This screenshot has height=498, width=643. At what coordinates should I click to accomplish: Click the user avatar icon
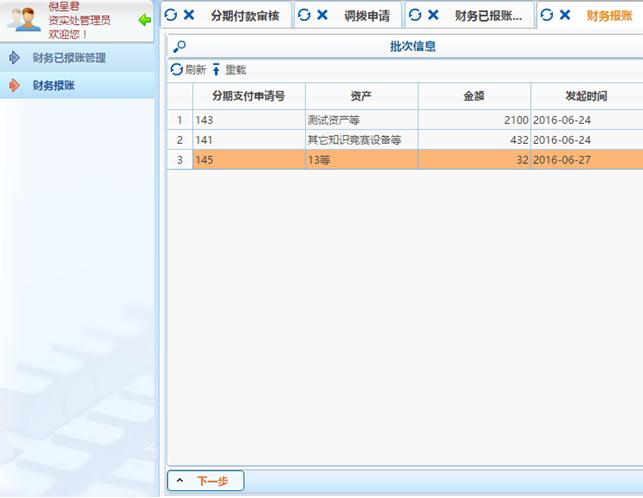point(23,19)
